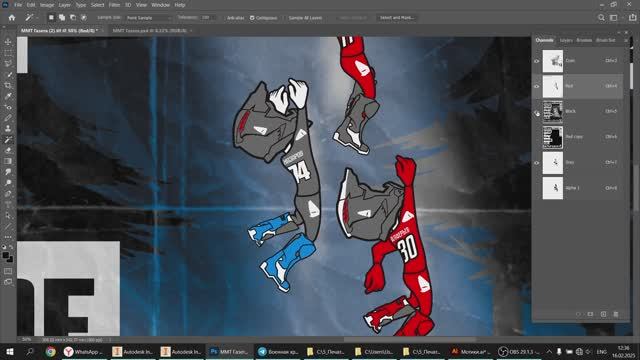Select the Move tool
The image size is (640, 360).
point(8,42)
